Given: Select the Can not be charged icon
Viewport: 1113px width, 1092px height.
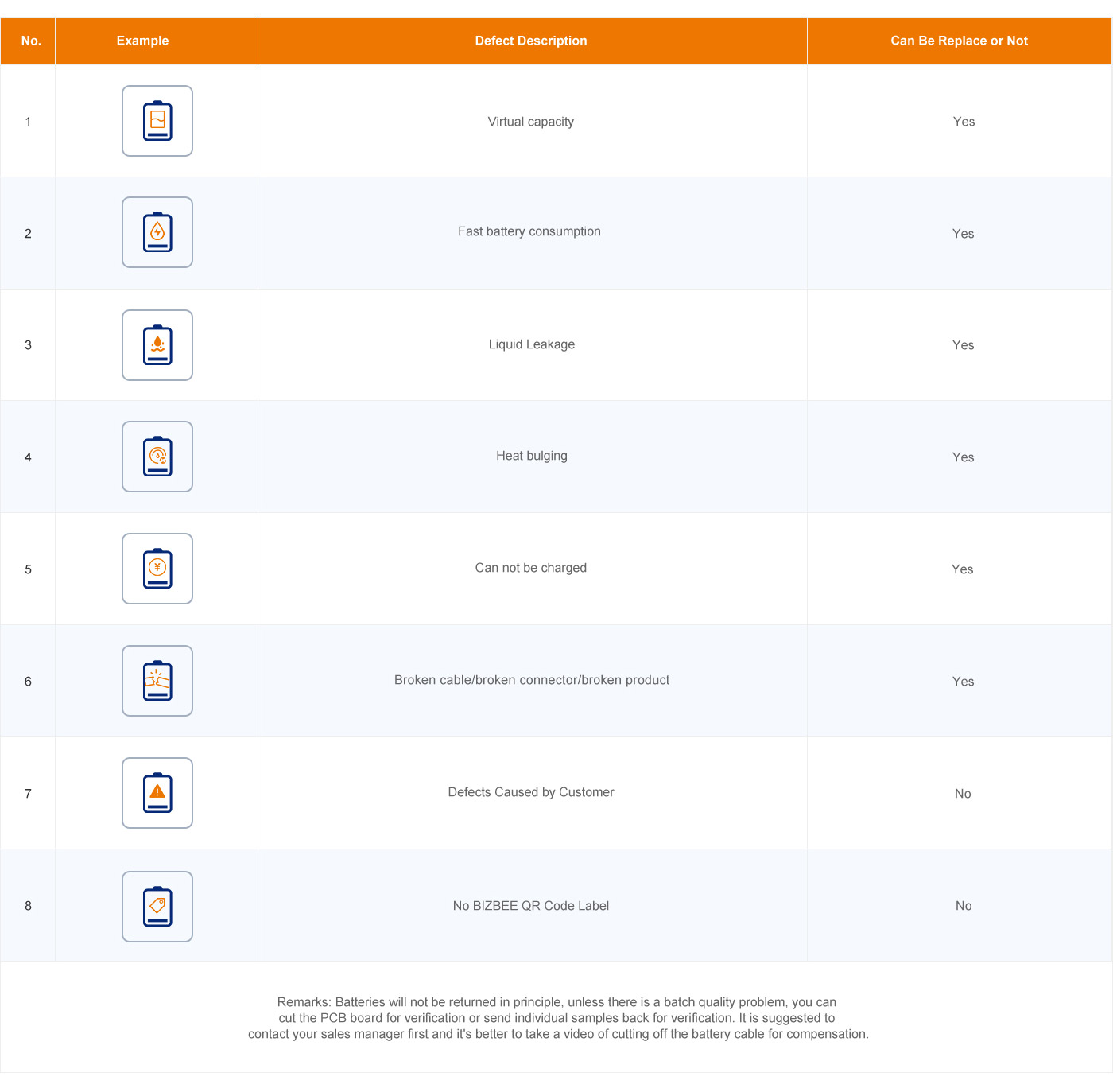Looking at the screenshot, I should pos(157,569).
